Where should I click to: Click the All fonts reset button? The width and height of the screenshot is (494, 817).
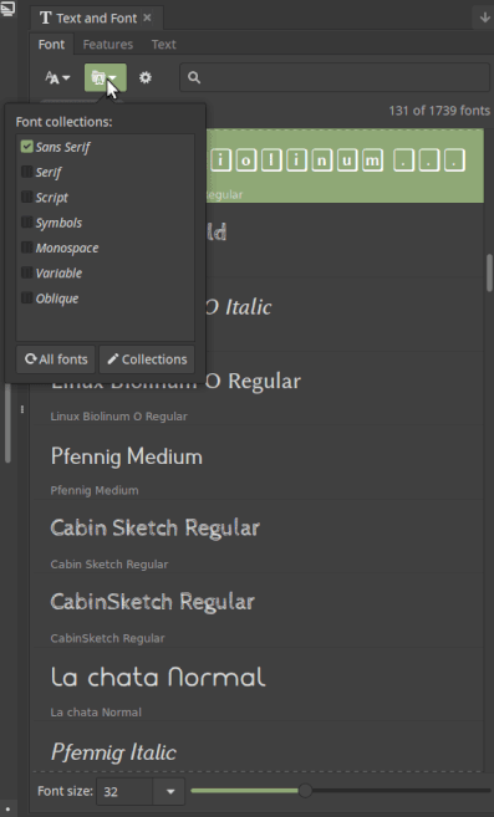point(56,359)
